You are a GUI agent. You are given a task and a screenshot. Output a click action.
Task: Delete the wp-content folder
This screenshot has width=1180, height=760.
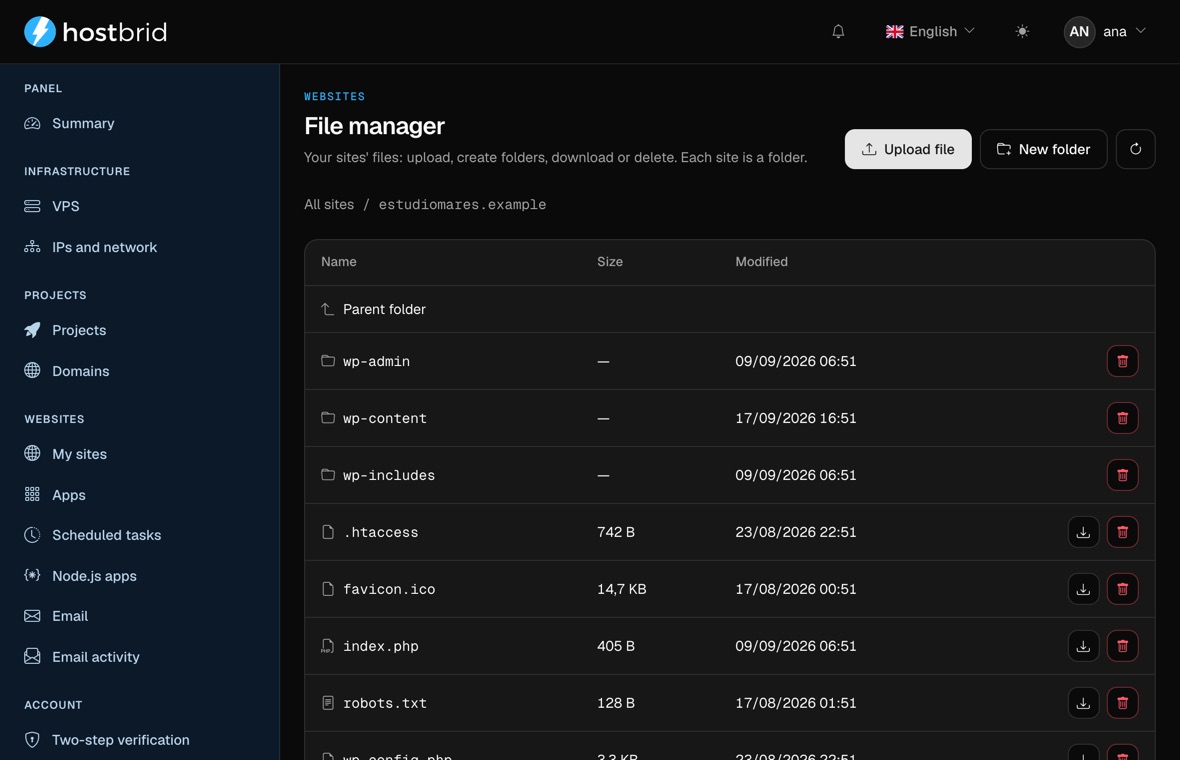[x=1122, y=418]
